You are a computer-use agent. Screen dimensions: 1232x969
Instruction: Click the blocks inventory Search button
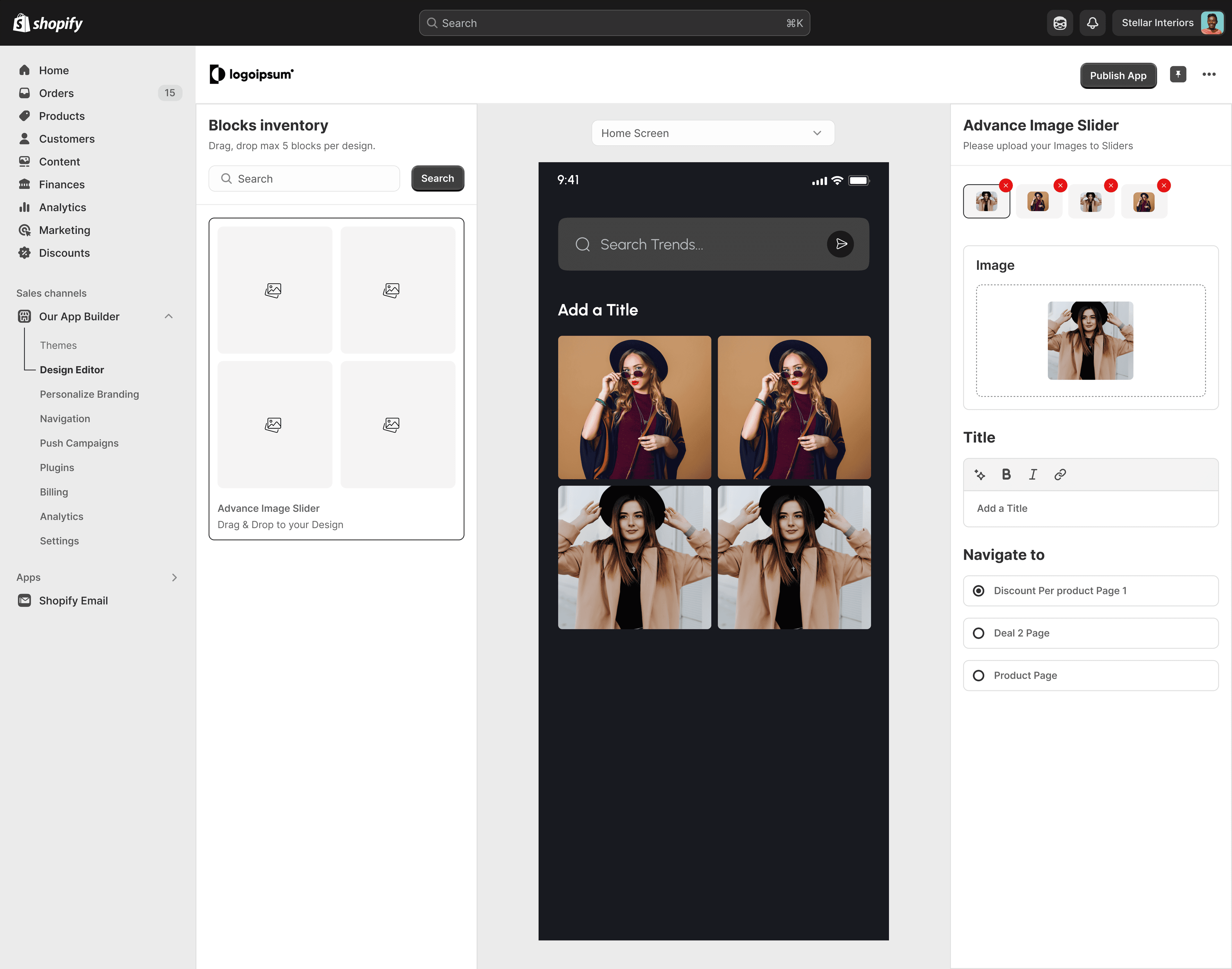point(437,179)
